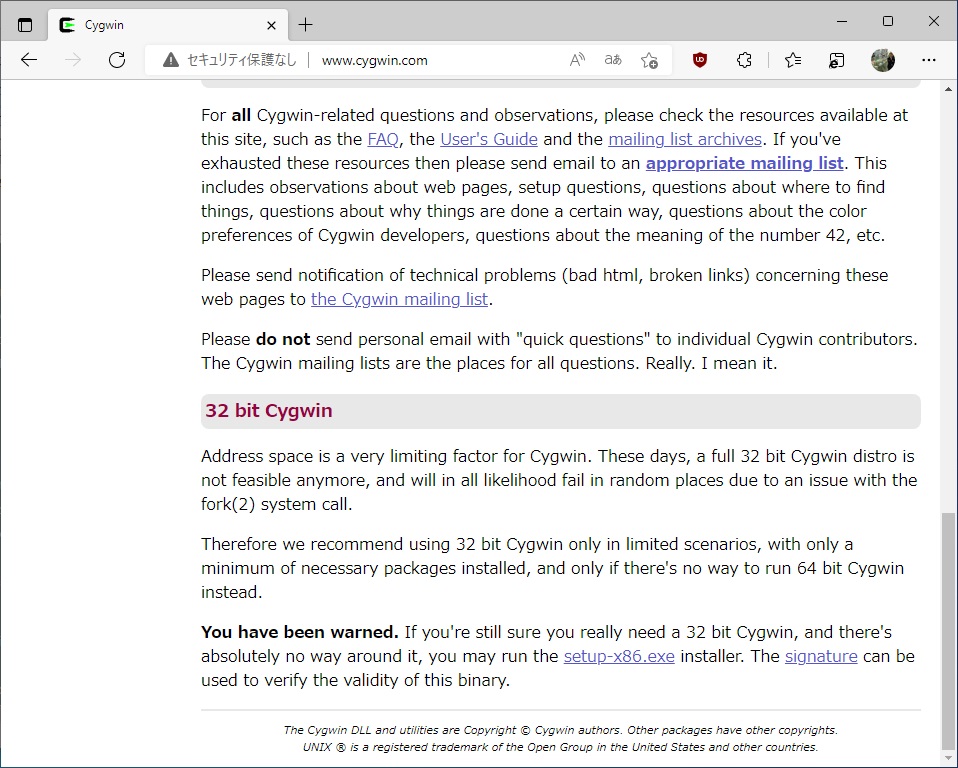Screen dimensions: 958x768
Task: Open the user profile avatar
Action: (x=882, y=60)
